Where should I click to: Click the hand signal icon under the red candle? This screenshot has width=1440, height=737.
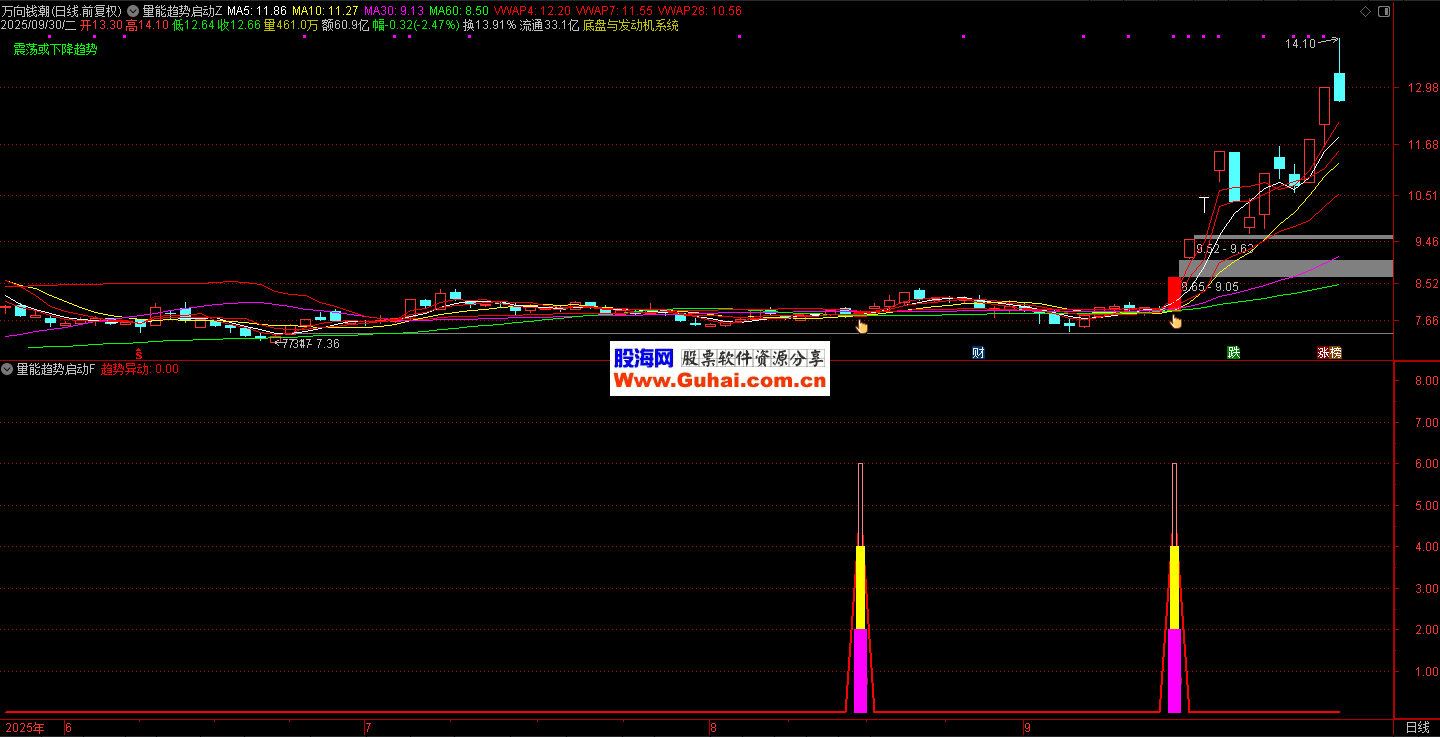point(1176,322)
